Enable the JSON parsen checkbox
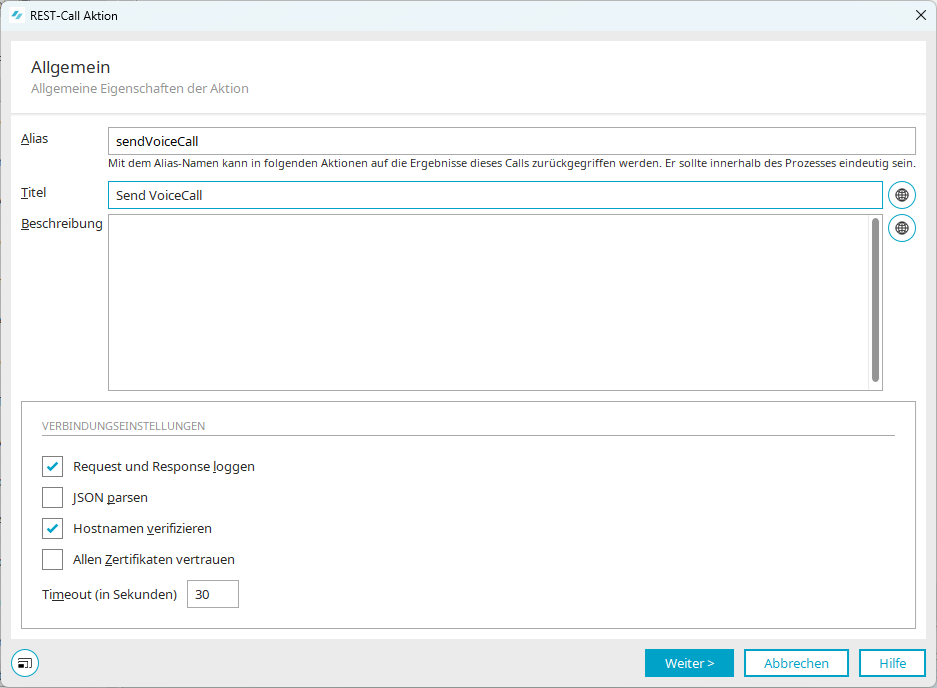The height and width of the screenshot is (688, 937). pos(53,497)
